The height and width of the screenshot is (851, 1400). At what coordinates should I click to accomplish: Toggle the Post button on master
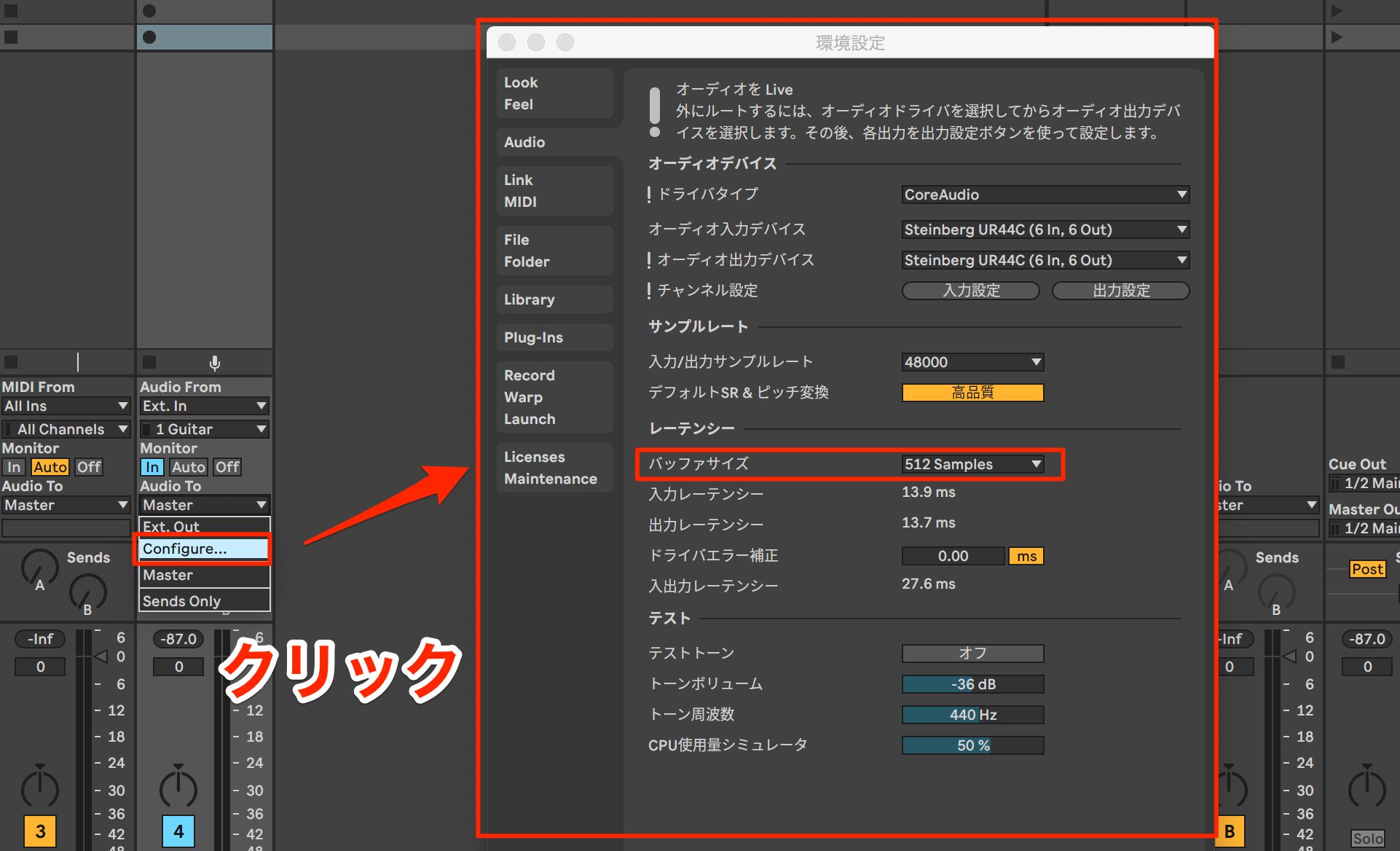tap(1366, 569)
